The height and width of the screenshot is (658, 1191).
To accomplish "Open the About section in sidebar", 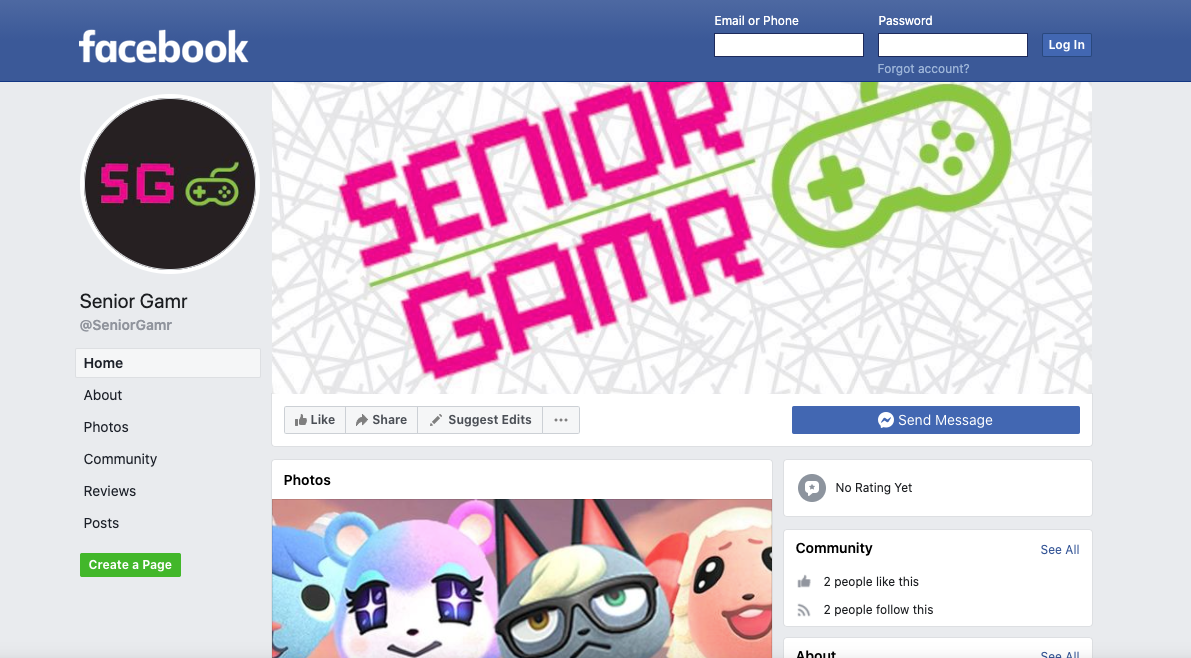I will pos(103,395).
